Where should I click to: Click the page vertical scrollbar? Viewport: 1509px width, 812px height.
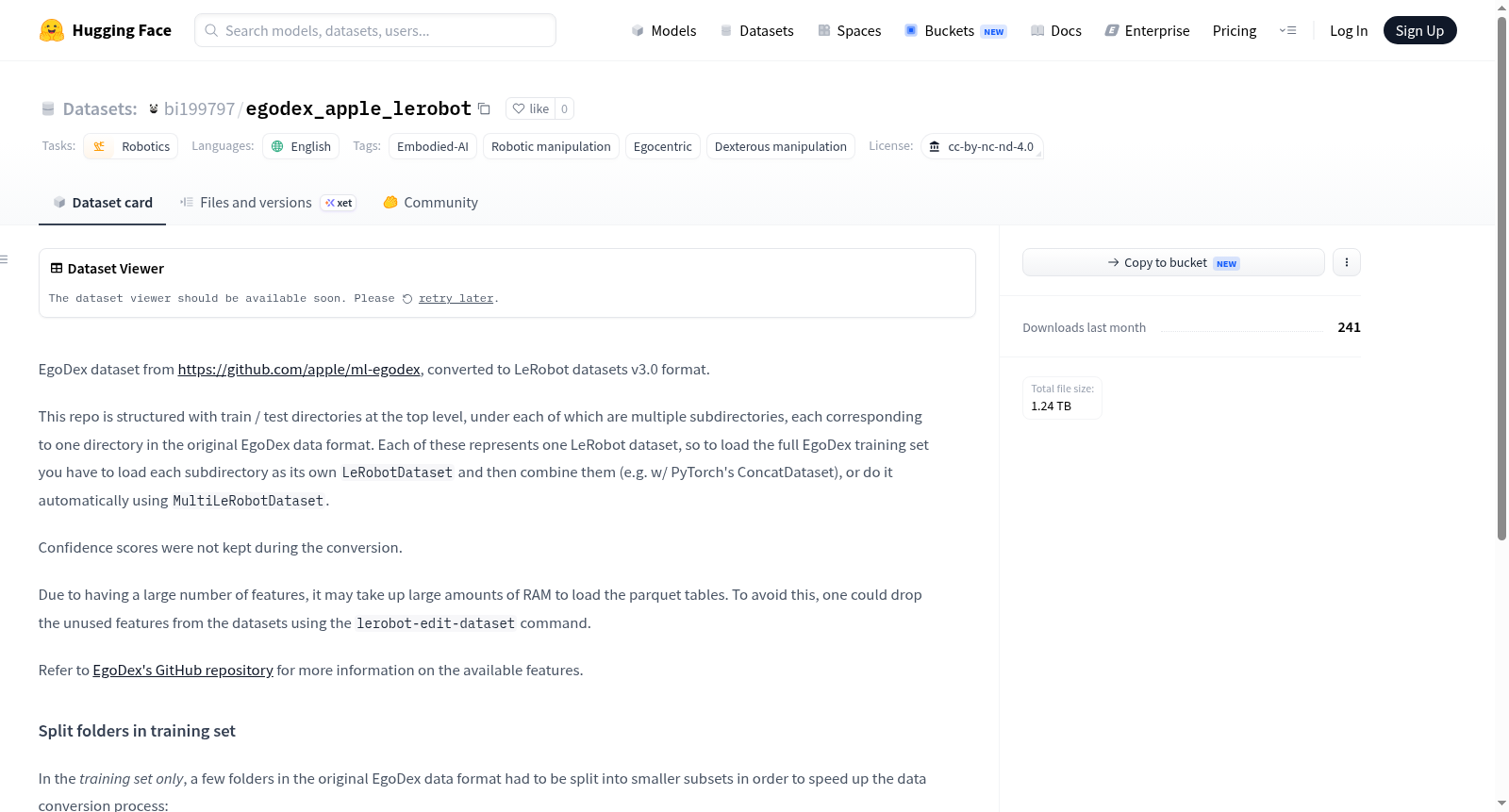pyautogui.click(x=1501, y=278)
